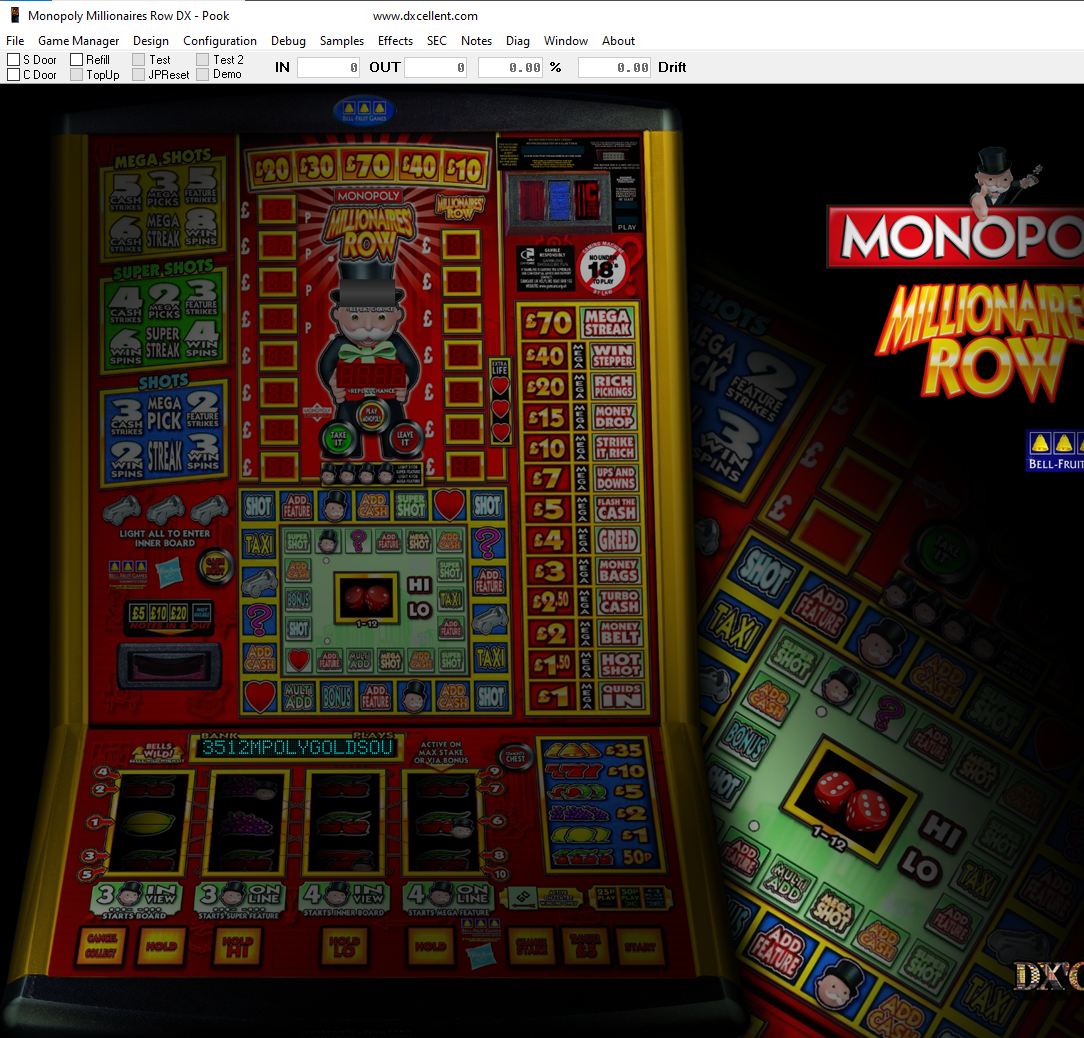Click the second reel showing grapes
The width and height of the screenshot is (1084, 1038).
click(x=246, y=823)
